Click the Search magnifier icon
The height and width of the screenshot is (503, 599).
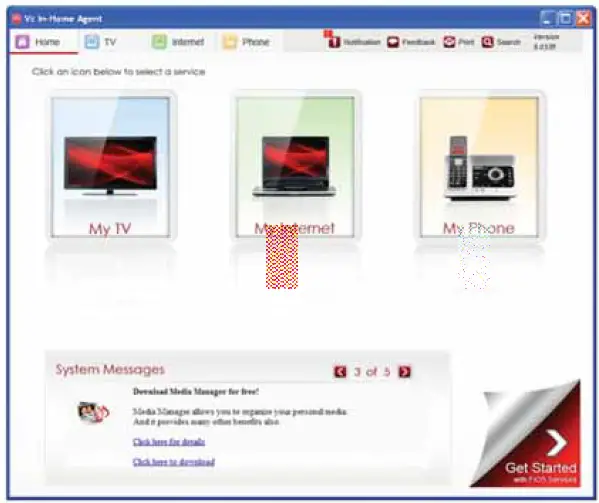(487, 42)
